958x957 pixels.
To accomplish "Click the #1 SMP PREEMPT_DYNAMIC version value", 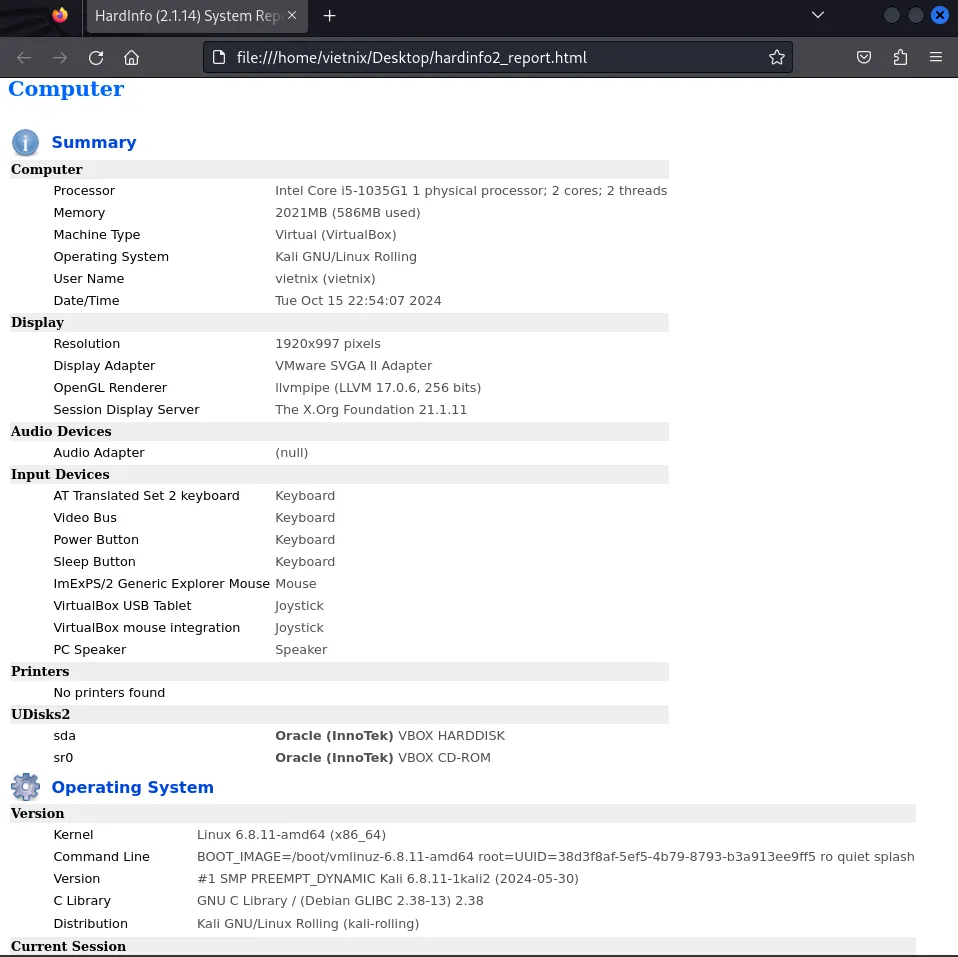I will point(387,879).
